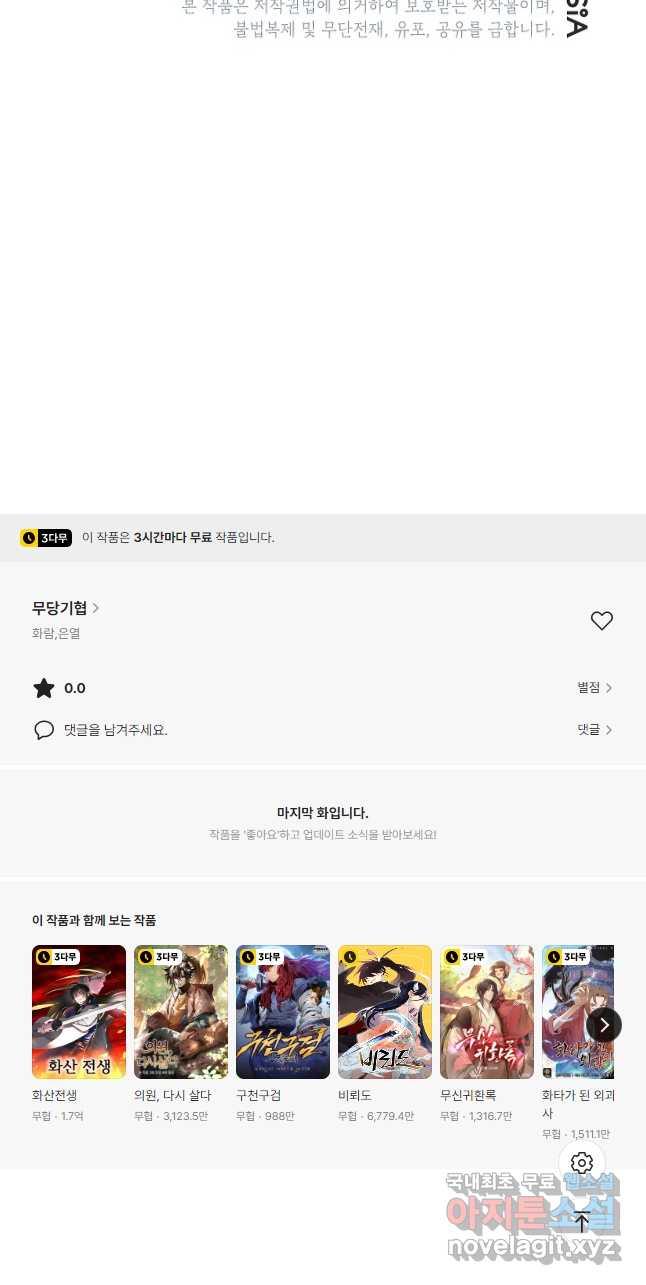Click the 비뢰도 title link
646x1285 pixels.
click(355, 1096)
